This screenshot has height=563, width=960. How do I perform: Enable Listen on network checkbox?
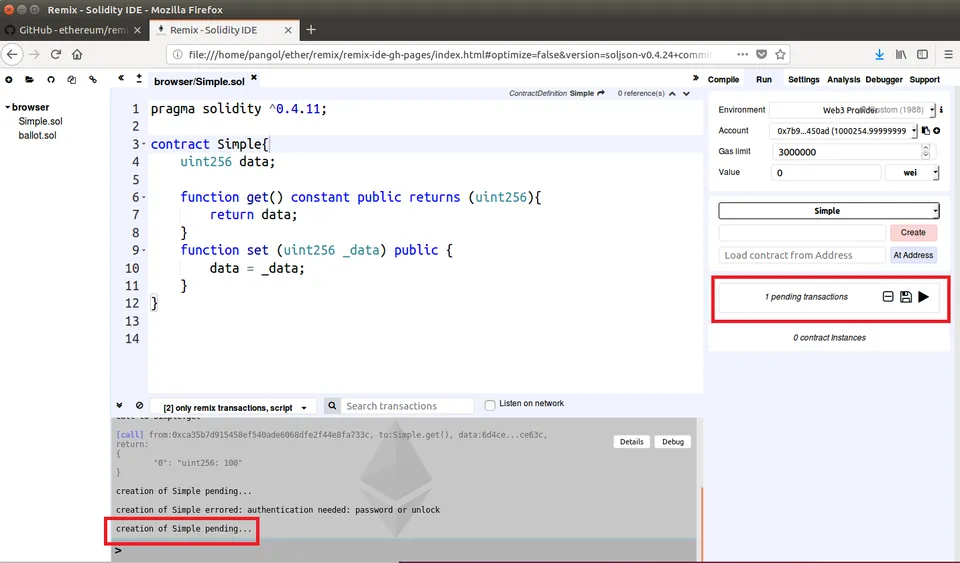[490, 405]
